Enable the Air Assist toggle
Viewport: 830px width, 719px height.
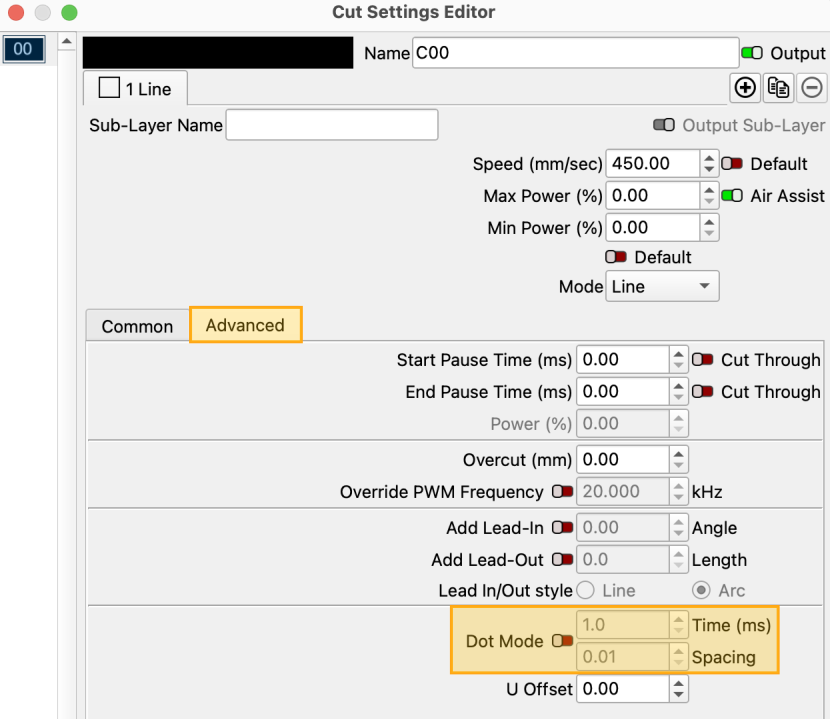(x=732, y=196)
